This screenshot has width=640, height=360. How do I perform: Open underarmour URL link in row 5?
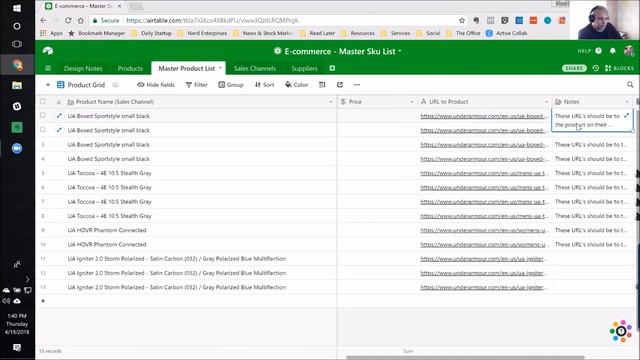pos(484,173)
